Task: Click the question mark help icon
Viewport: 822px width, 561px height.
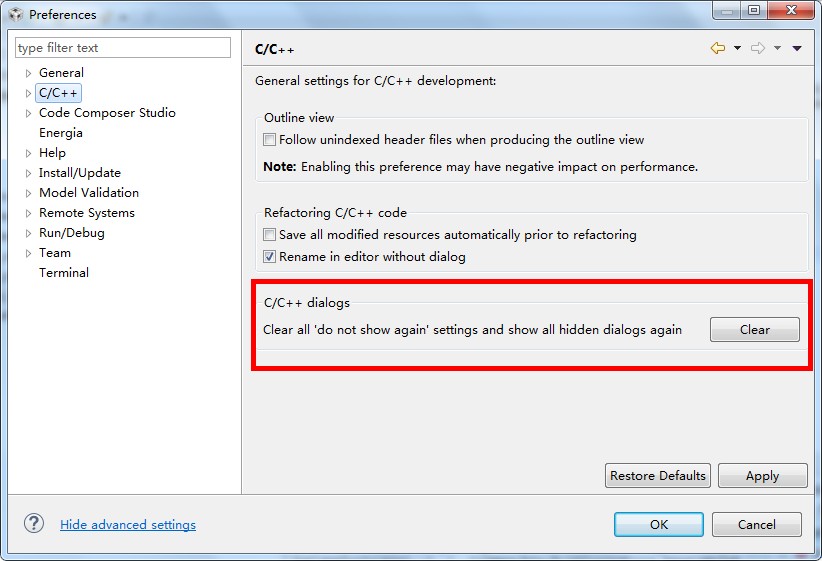Action: coord(34,523)
